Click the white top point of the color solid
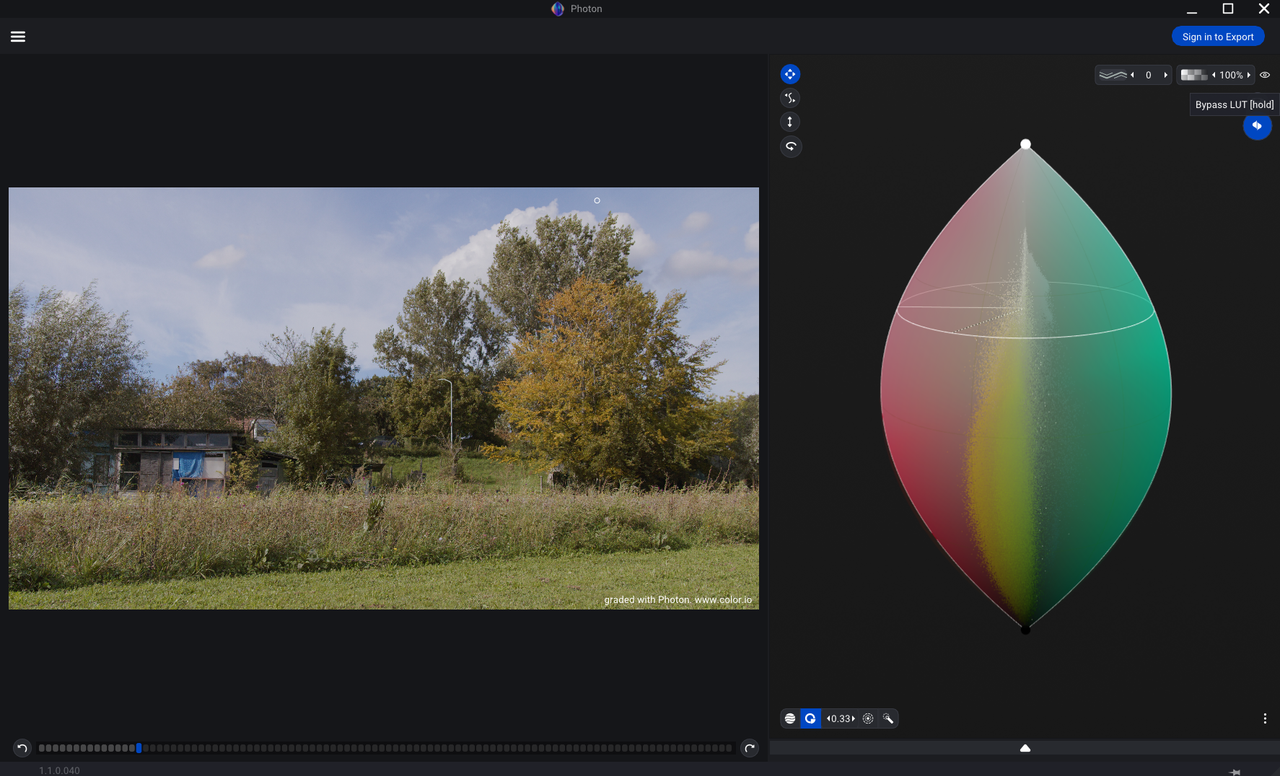 coord(1025,144)
